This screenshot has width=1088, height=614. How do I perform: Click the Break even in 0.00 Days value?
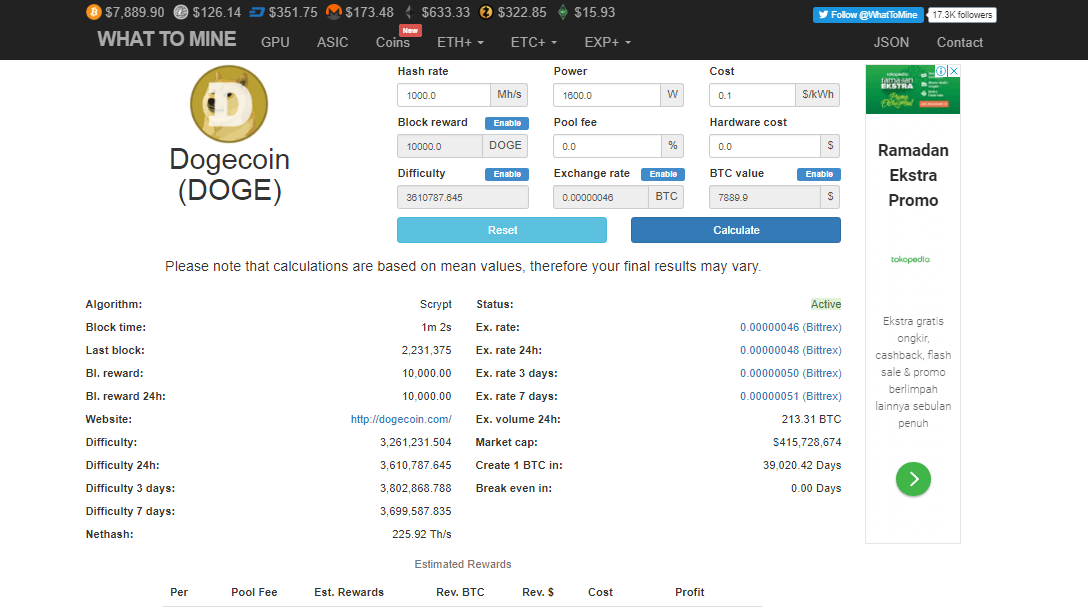[x=816, y=488]
